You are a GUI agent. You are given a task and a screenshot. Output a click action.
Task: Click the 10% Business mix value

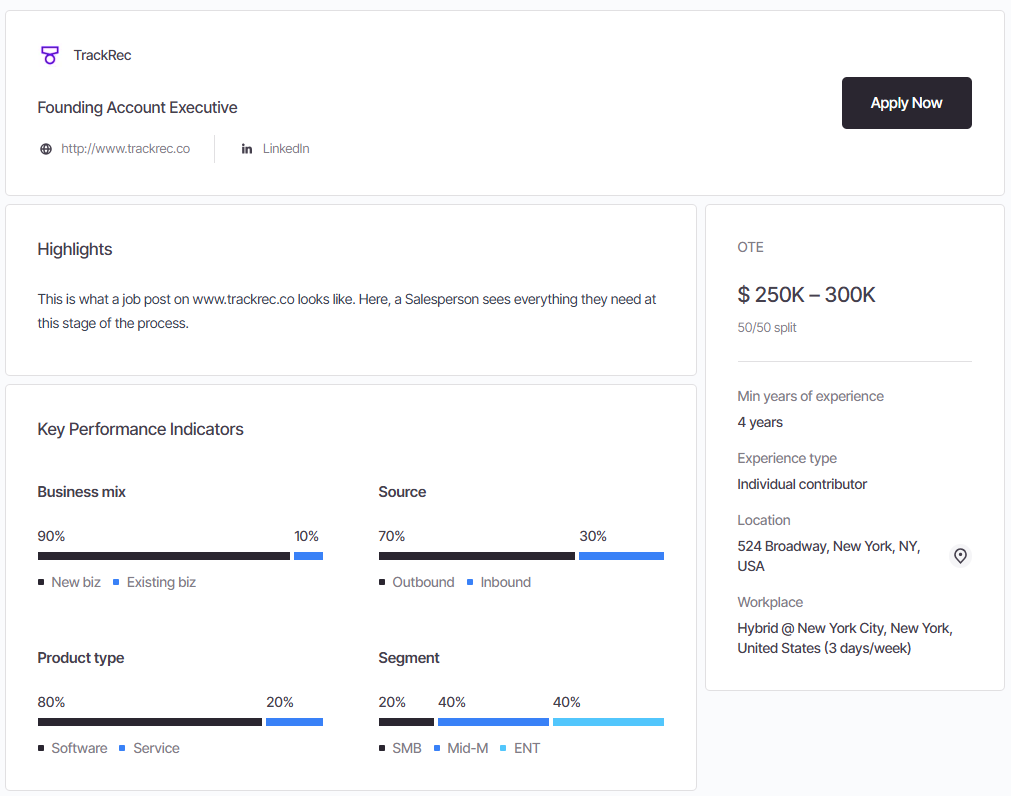306,536
